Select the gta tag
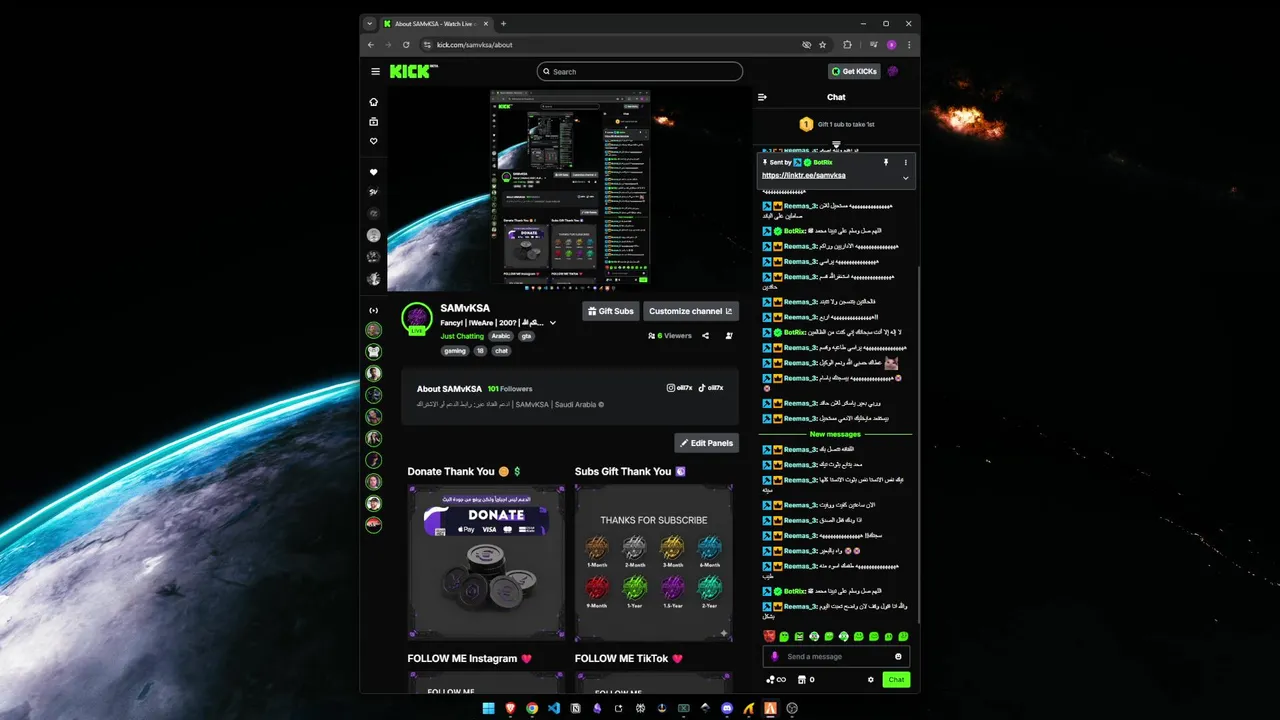 click(526, 336)
